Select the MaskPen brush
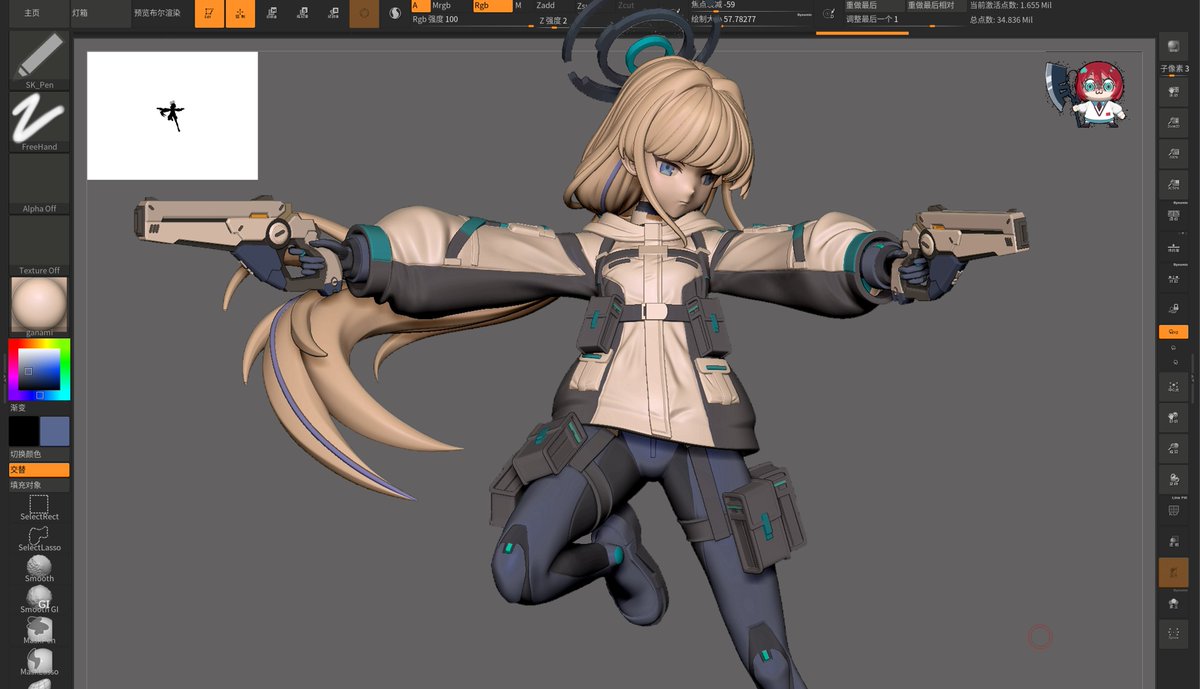The height and width of the screenshot is (689, 1200). tap(39, 631)
